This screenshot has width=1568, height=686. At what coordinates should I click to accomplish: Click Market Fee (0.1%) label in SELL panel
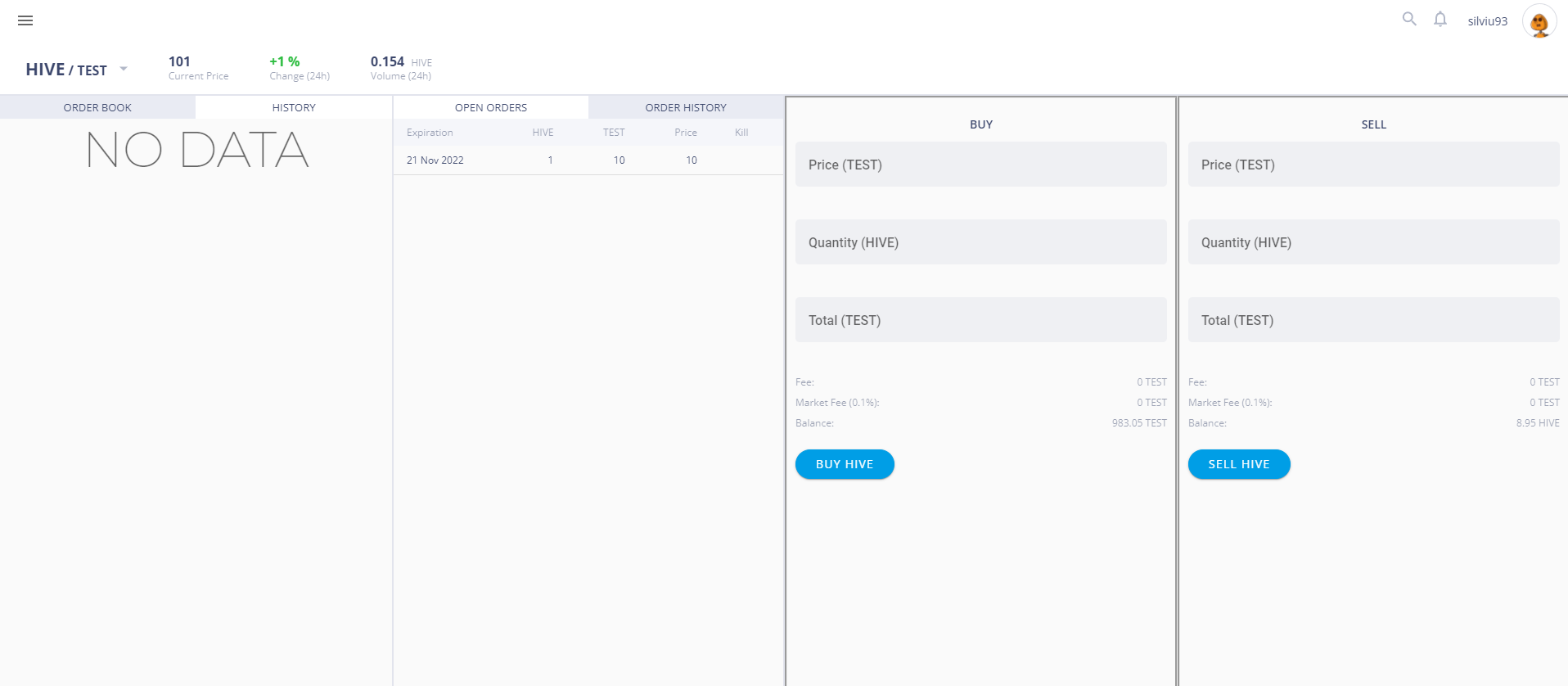pyautogui.click(x=1230, y=403)
